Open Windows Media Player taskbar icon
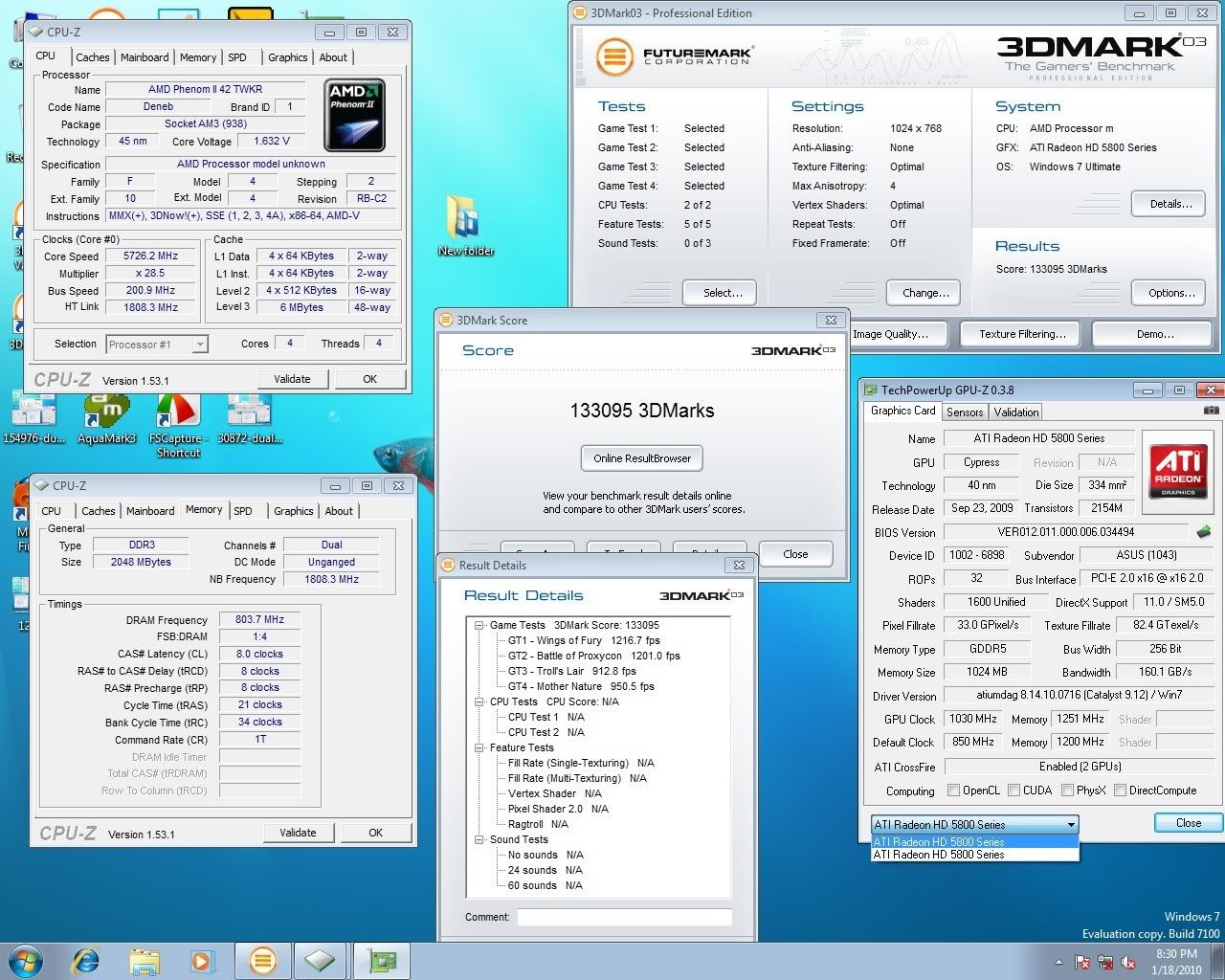The width and height of the screenshot is (1225, 980). click(x=201, y=961)
